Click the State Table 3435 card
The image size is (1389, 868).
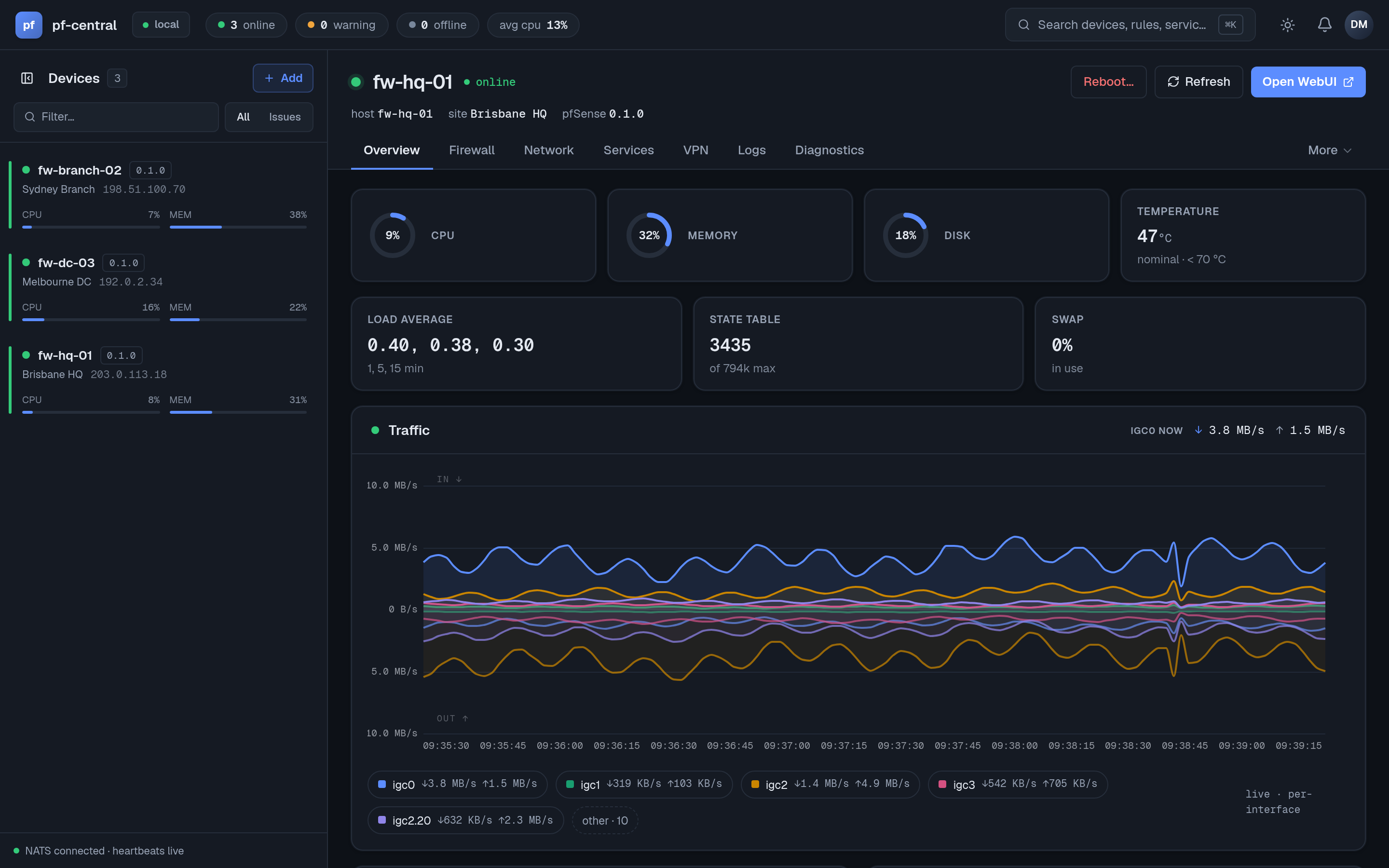point(858,344)
